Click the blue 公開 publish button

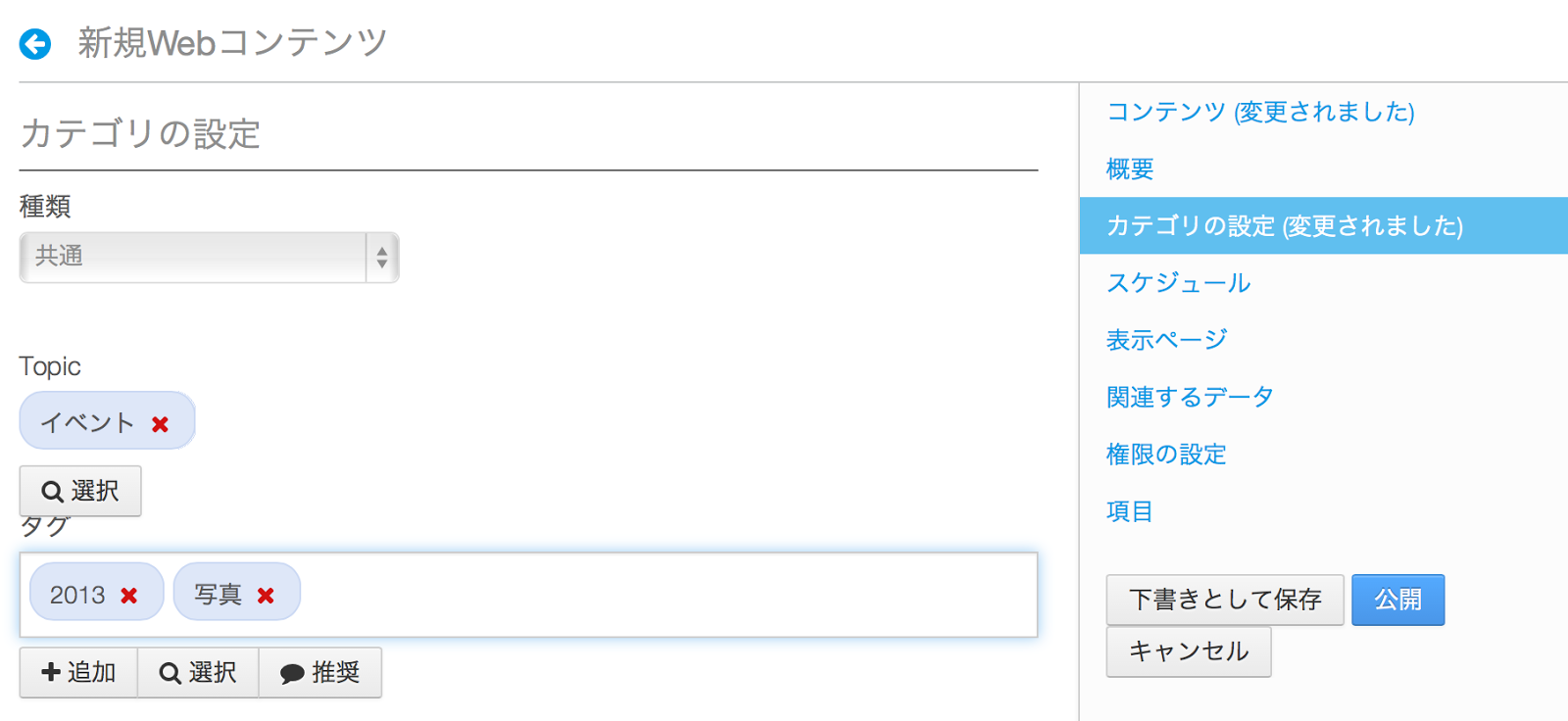[1398, 600]
